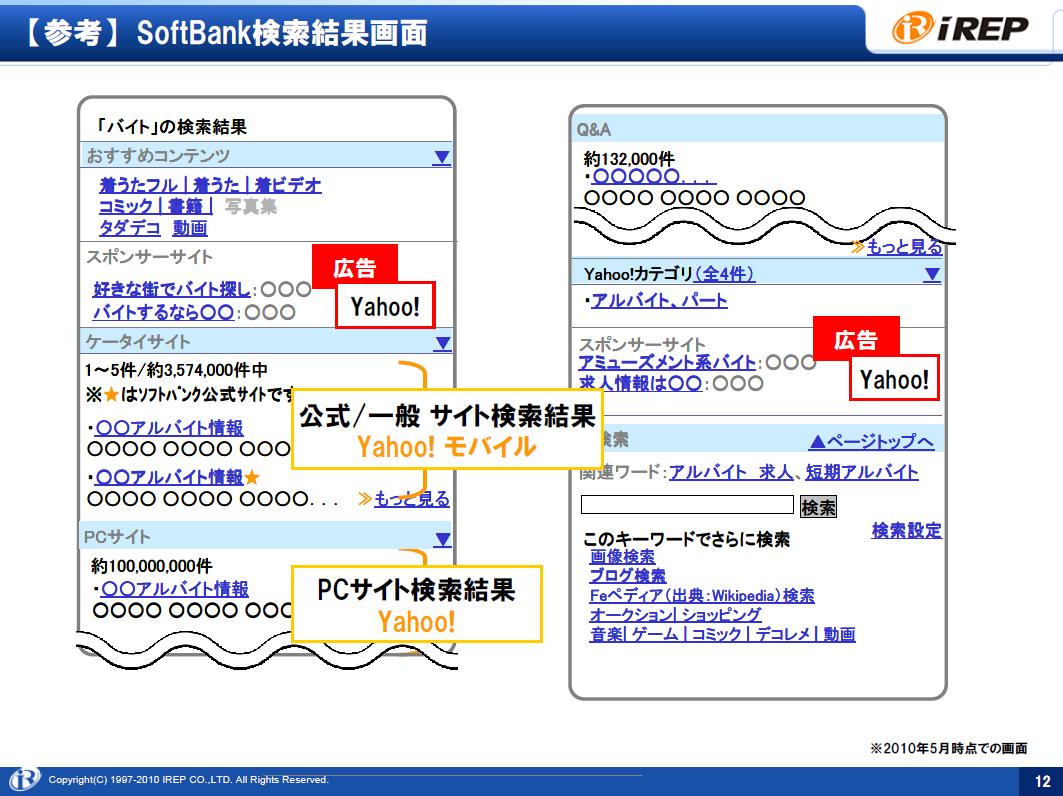Screen dimensions: 1063x796
Task: Collapse the ケータイサイト section arrow
Action: click(x=442, y=343)
